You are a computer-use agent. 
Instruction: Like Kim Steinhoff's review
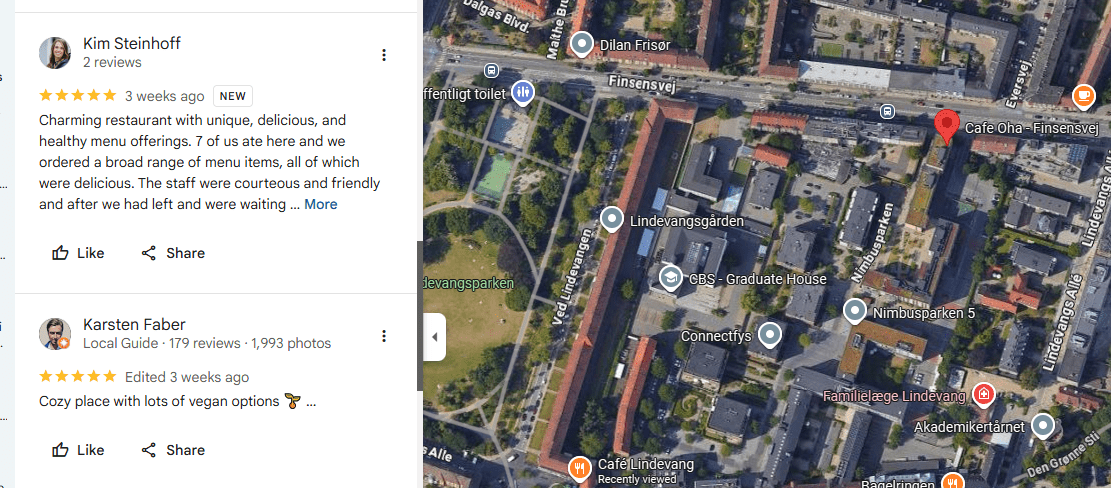[78, 253]
